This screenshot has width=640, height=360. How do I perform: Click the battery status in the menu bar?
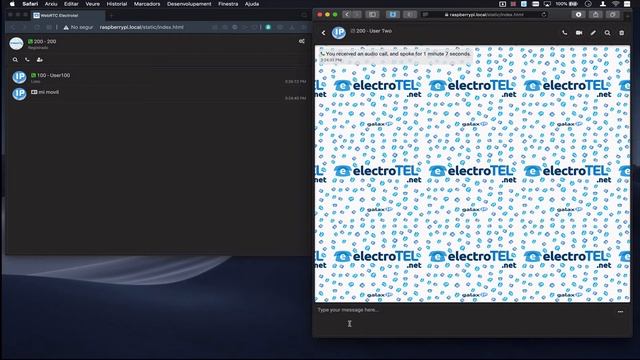567,4
